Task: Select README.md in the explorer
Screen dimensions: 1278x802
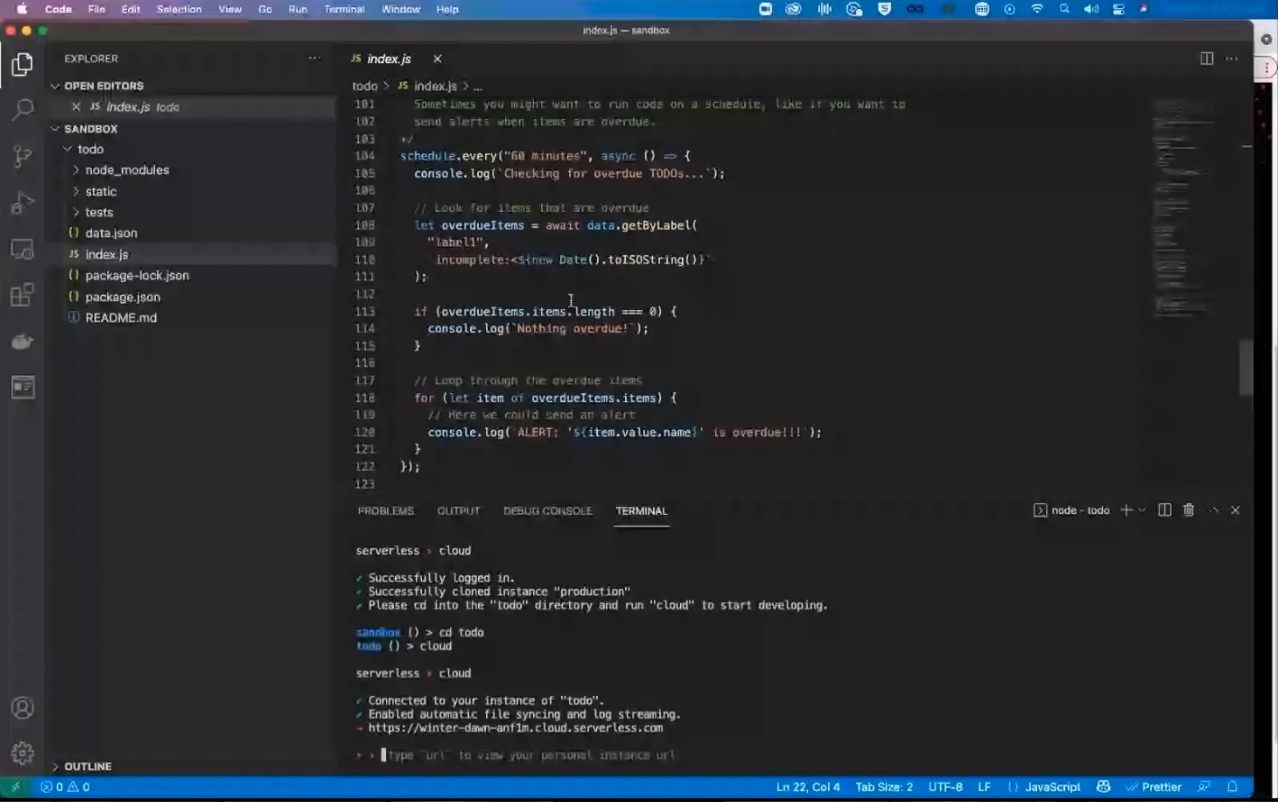Action: point(121,317)
